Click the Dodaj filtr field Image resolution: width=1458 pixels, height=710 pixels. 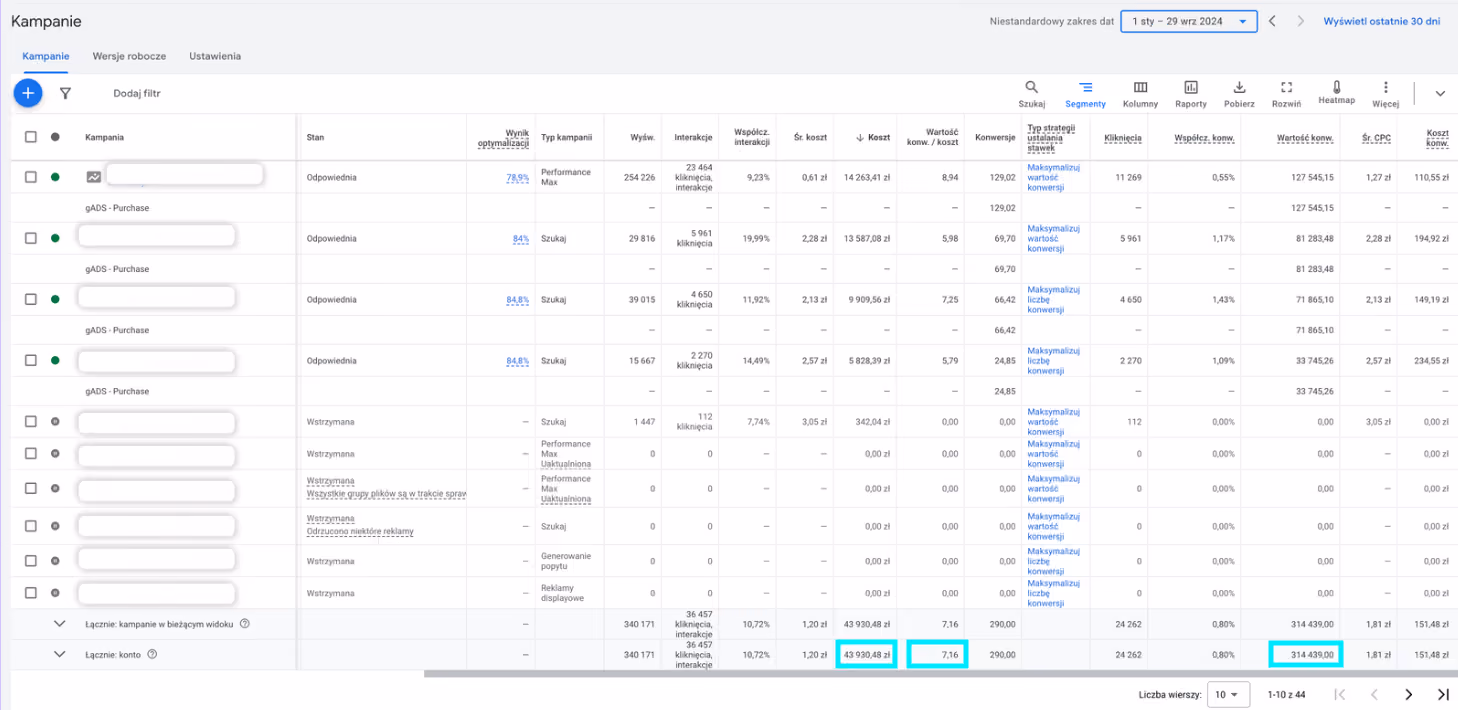tap(137, 93)
